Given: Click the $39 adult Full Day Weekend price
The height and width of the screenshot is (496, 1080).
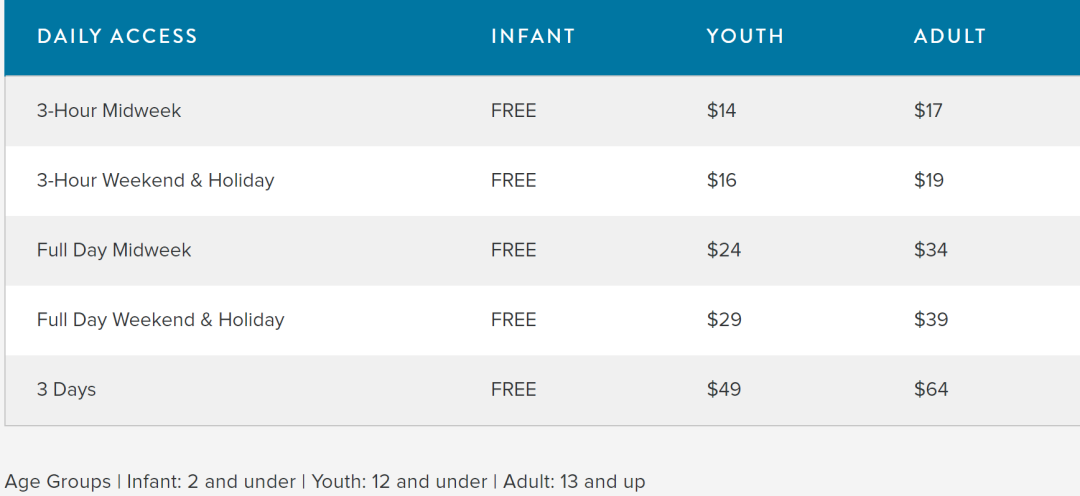Looking at the screenshot, I should (930, 320).
